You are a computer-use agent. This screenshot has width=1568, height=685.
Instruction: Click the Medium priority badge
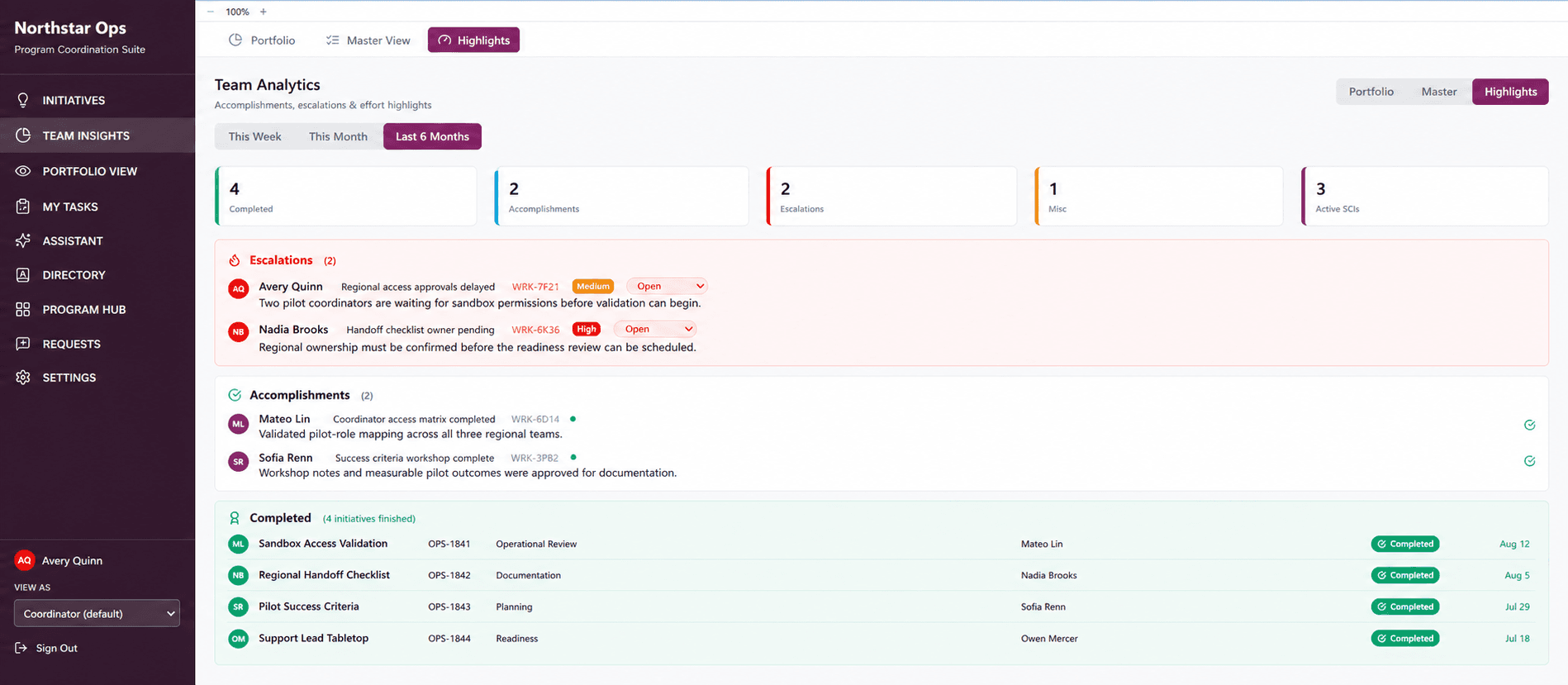click(x=593, y=286)
